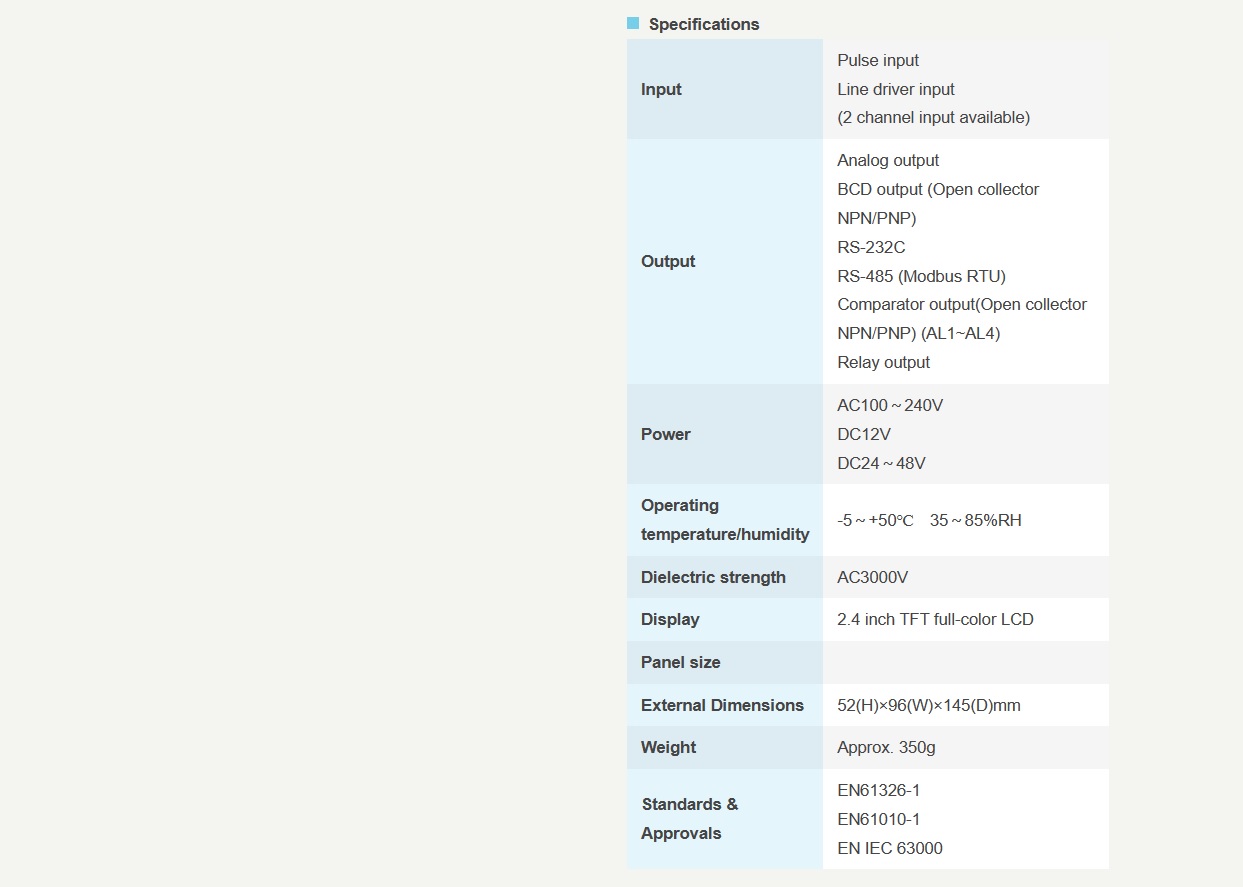
Task: Click the AC100~240V value
Action: point(890,405)
